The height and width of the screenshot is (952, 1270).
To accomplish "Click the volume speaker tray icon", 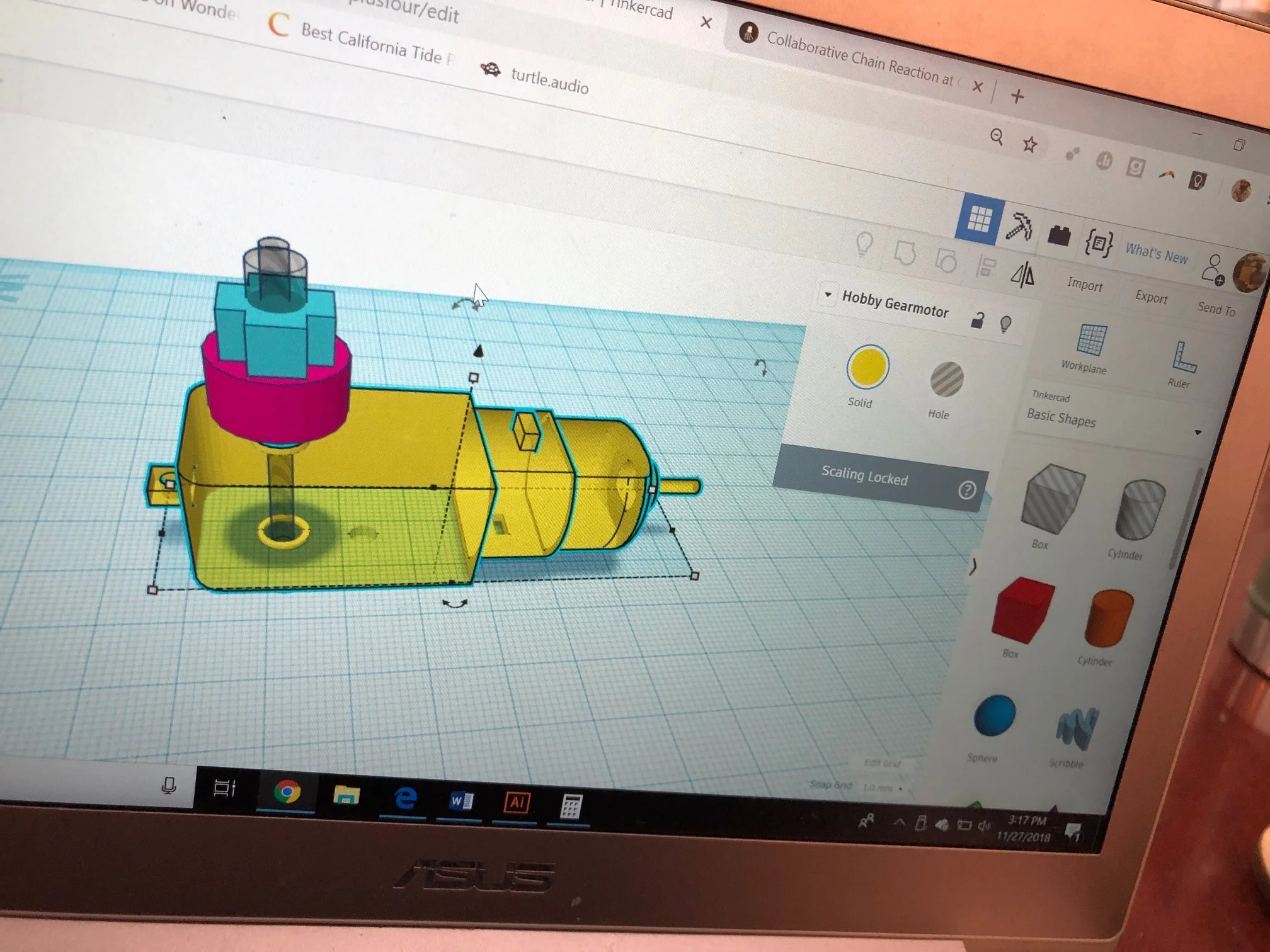I will [983, 825].
